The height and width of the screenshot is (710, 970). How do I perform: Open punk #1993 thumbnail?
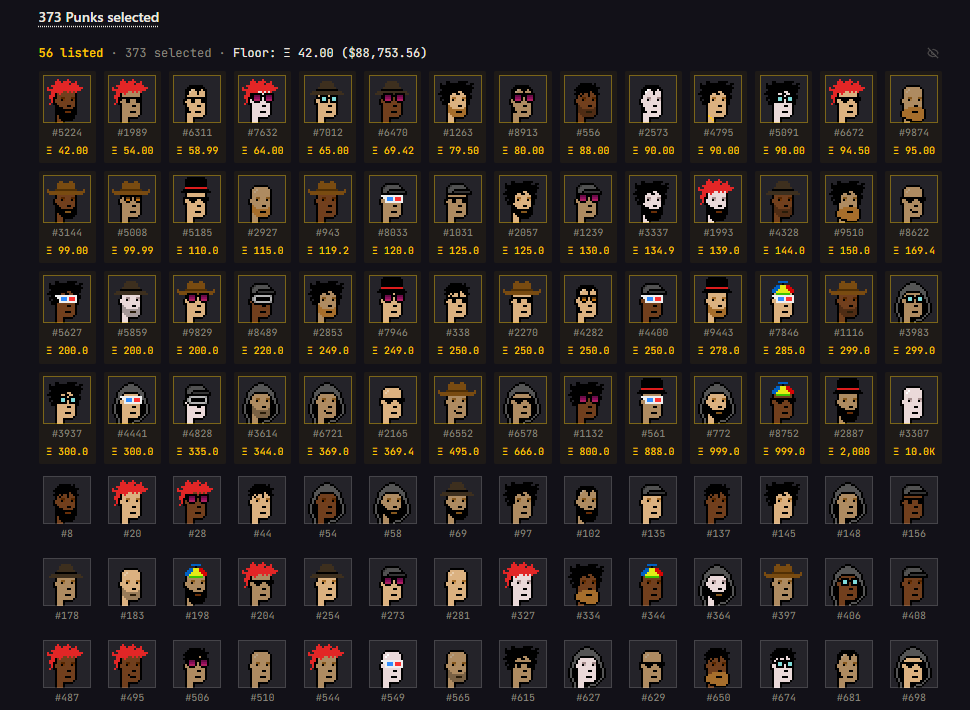[718, 199]
